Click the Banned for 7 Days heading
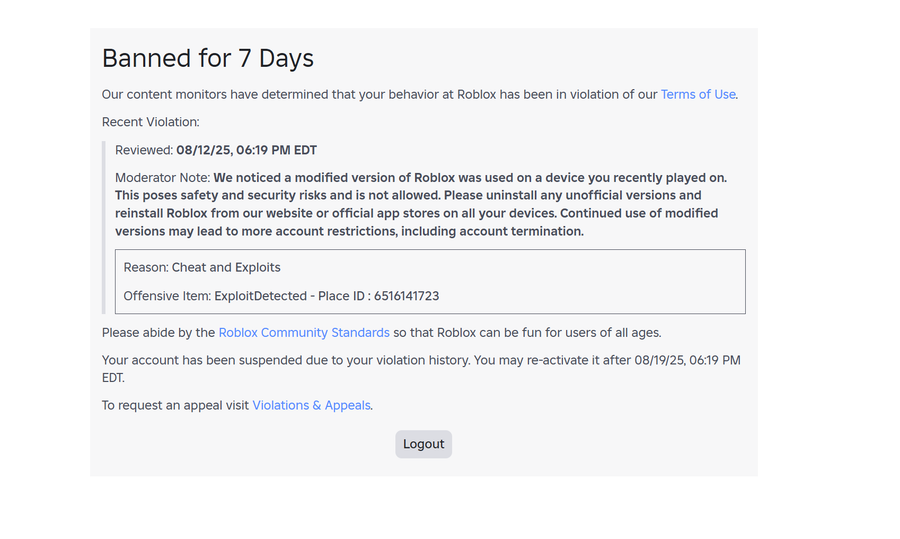 (208, 59)
